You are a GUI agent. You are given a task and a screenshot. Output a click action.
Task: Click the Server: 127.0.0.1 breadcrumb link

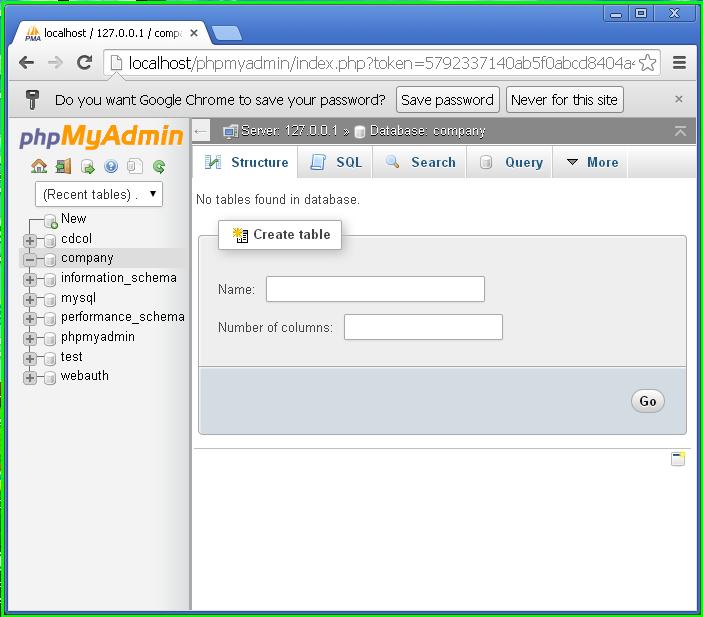pyautogui.click(x=289, y=131)
